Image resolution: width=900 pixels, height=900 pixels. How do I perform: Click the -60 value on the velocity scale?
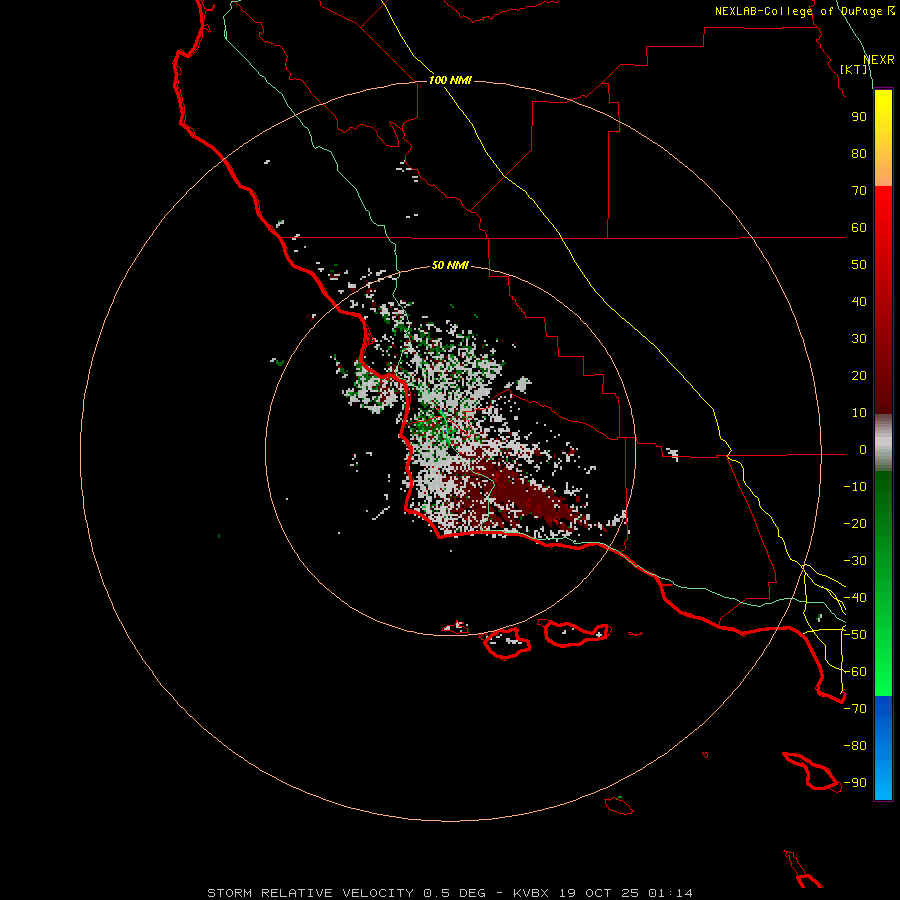click(x=855, y=672)
